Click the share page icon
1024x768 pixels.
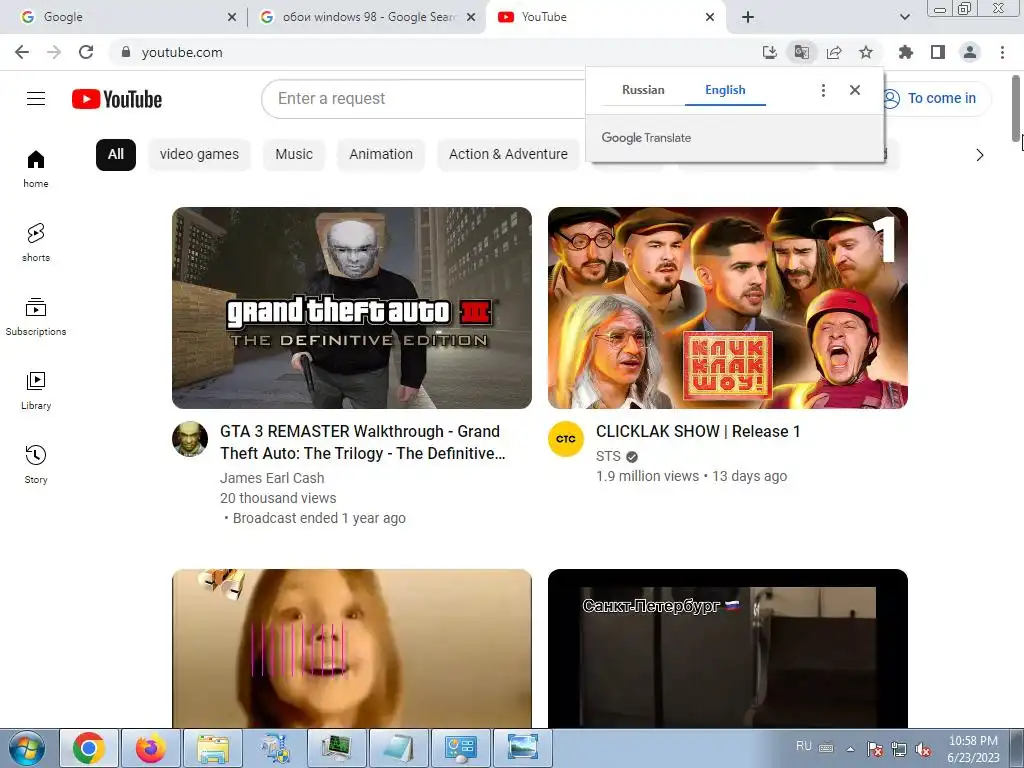point(834,52)
